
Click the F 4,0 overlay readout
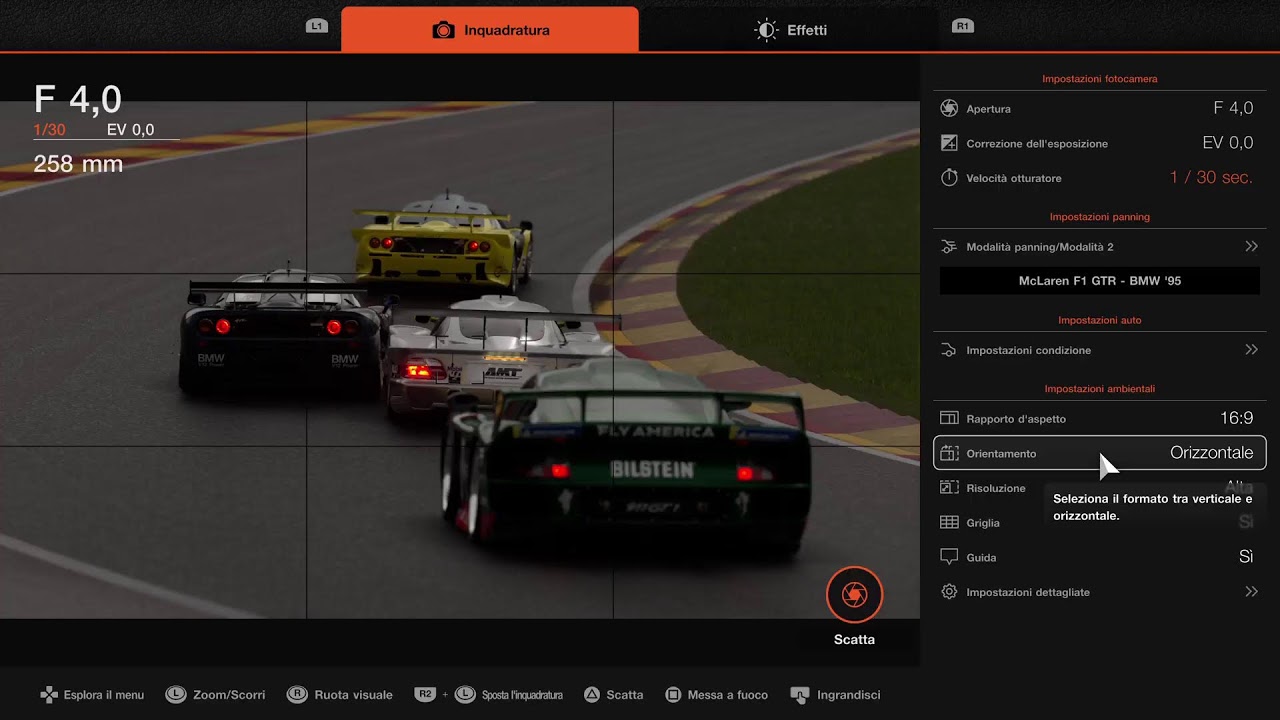(x=78, y=100)
